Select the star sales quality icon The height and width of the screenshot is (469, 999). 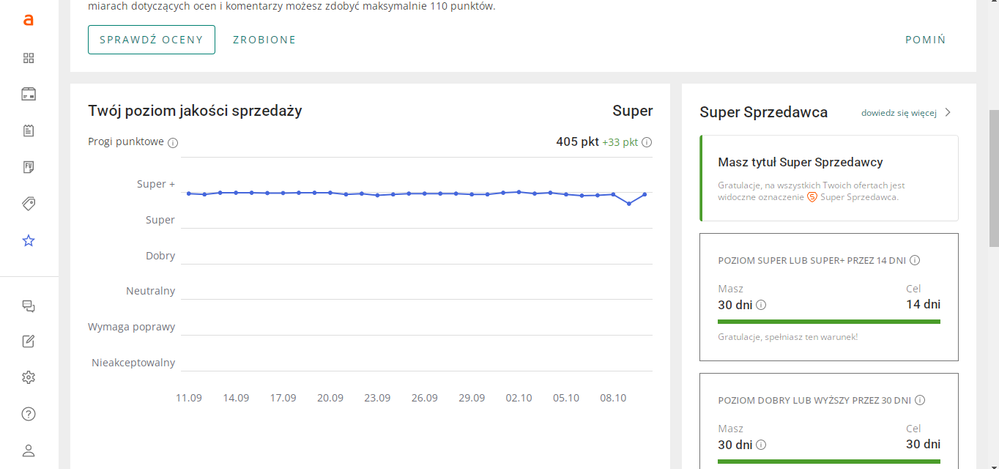[x=28, y=241]
